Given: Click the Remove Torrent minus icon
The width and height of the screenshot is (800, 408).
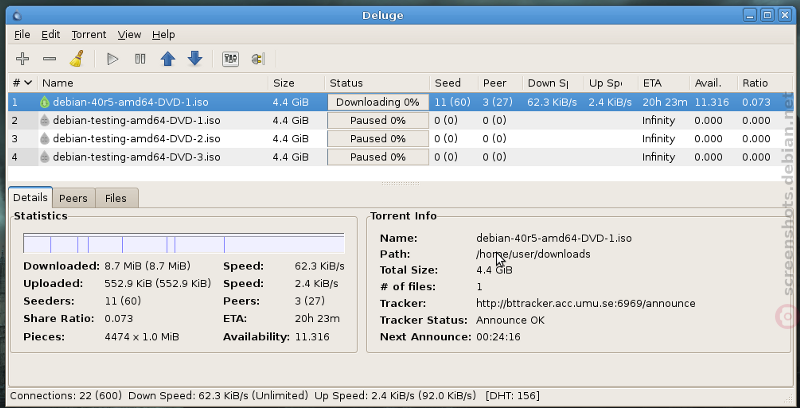Looking at the screenshot, I should click(49, 59).
